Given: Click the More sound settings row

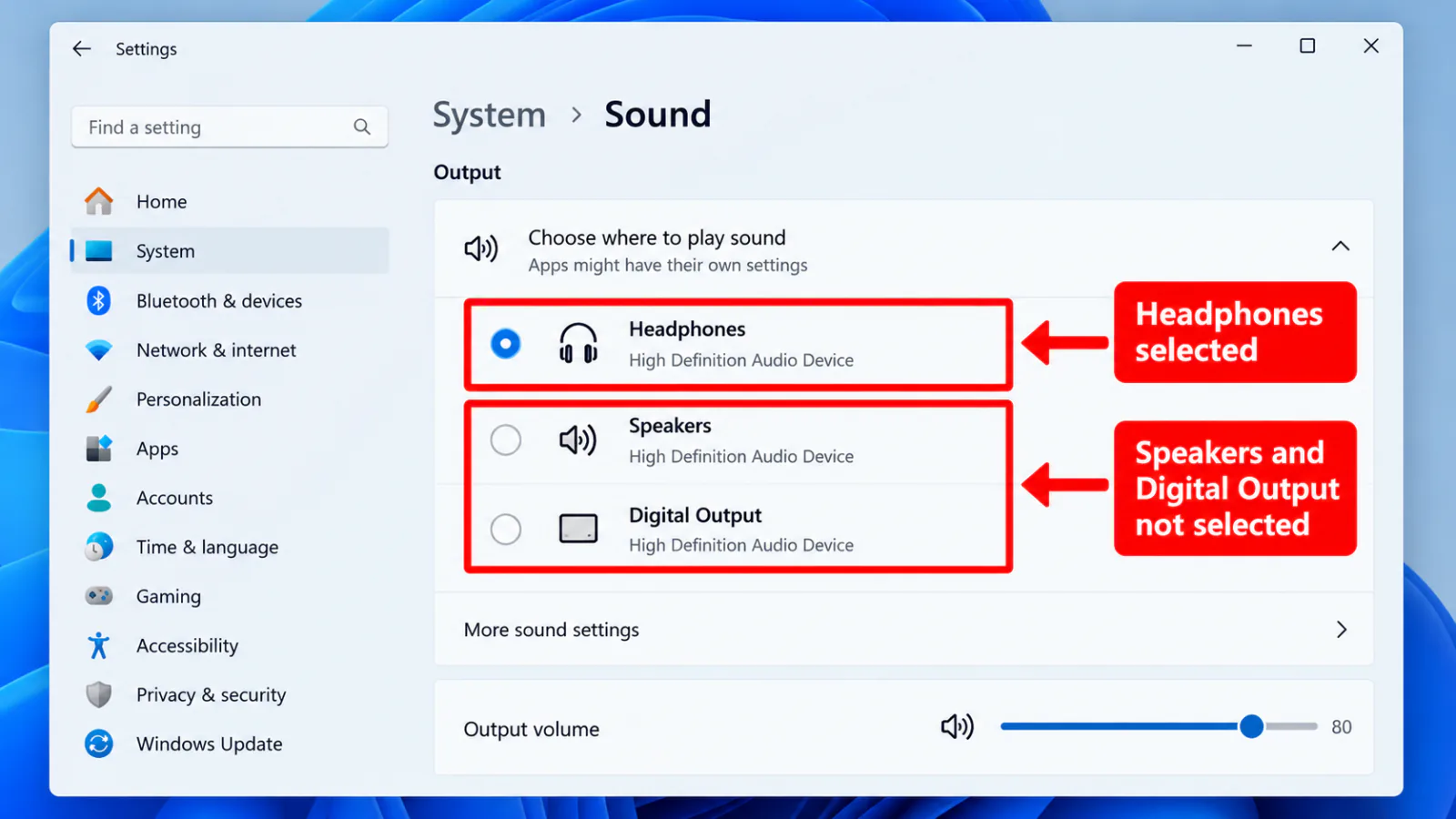Looking at the screenshot, I should (x=904, y=630).
